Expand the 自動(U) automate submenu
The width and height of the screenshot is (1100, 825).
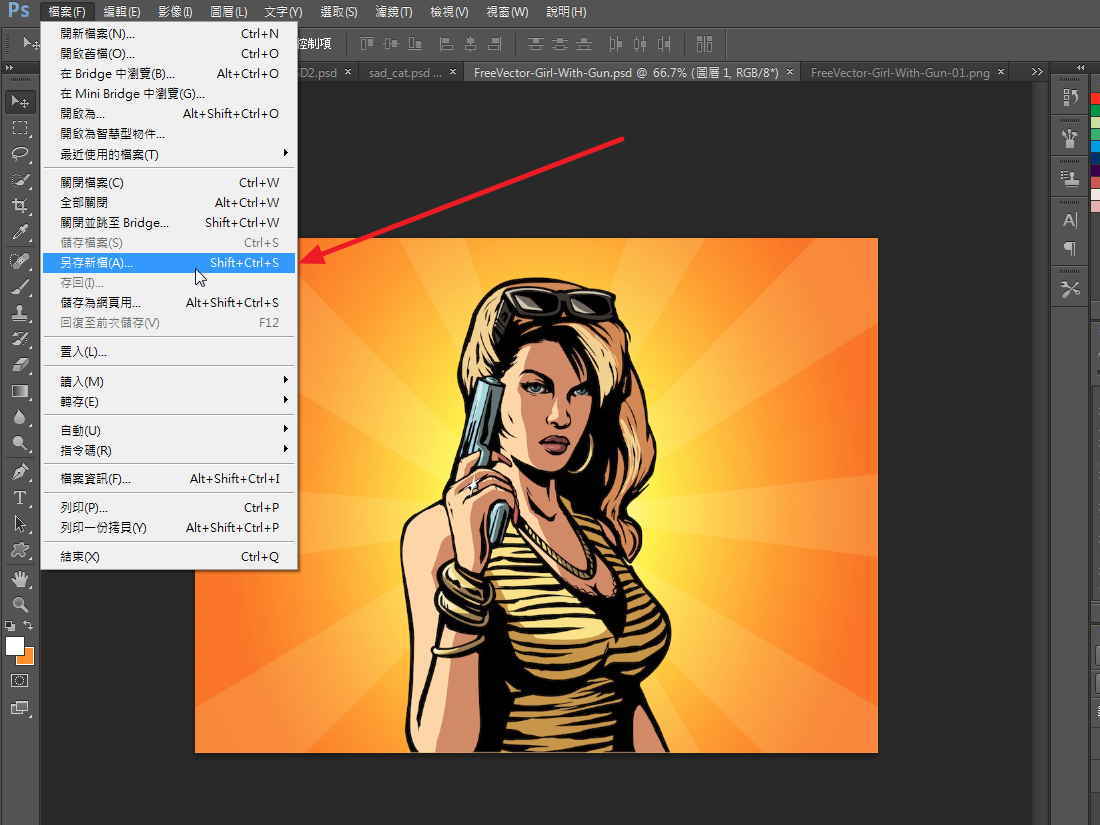pos(169,430)
